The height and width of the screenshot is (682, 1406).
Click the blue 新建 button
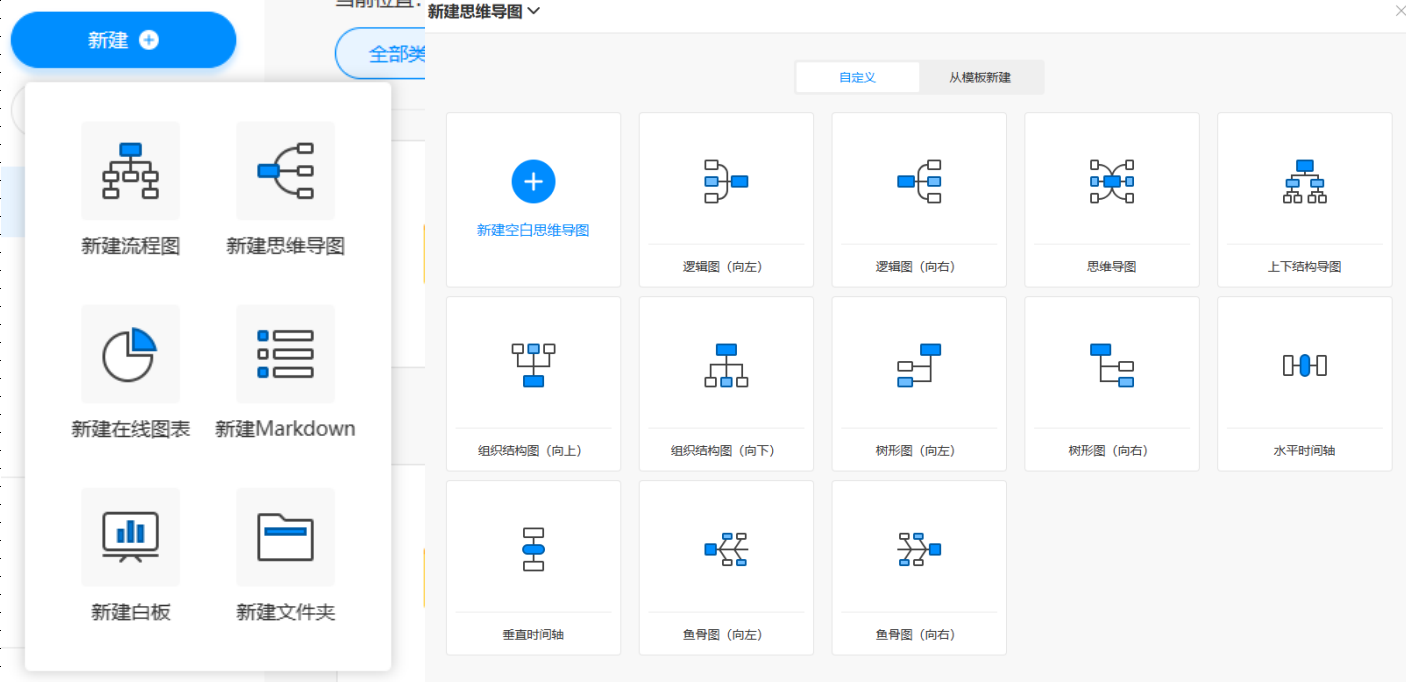(123, 40)
